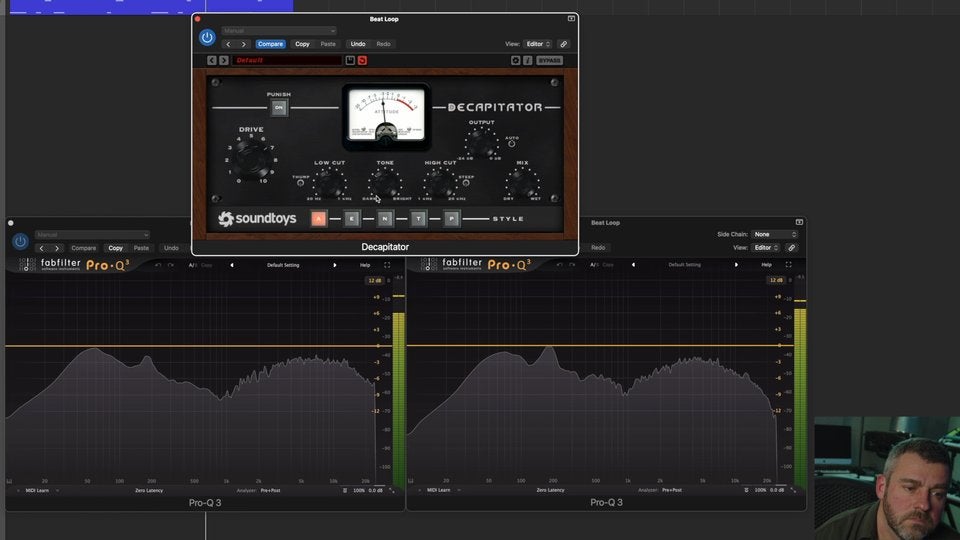This screenshot has width=960, height=540.
Task: Click previous setting arrow in left Pro-Q 3 header
Action: (42, 248)
